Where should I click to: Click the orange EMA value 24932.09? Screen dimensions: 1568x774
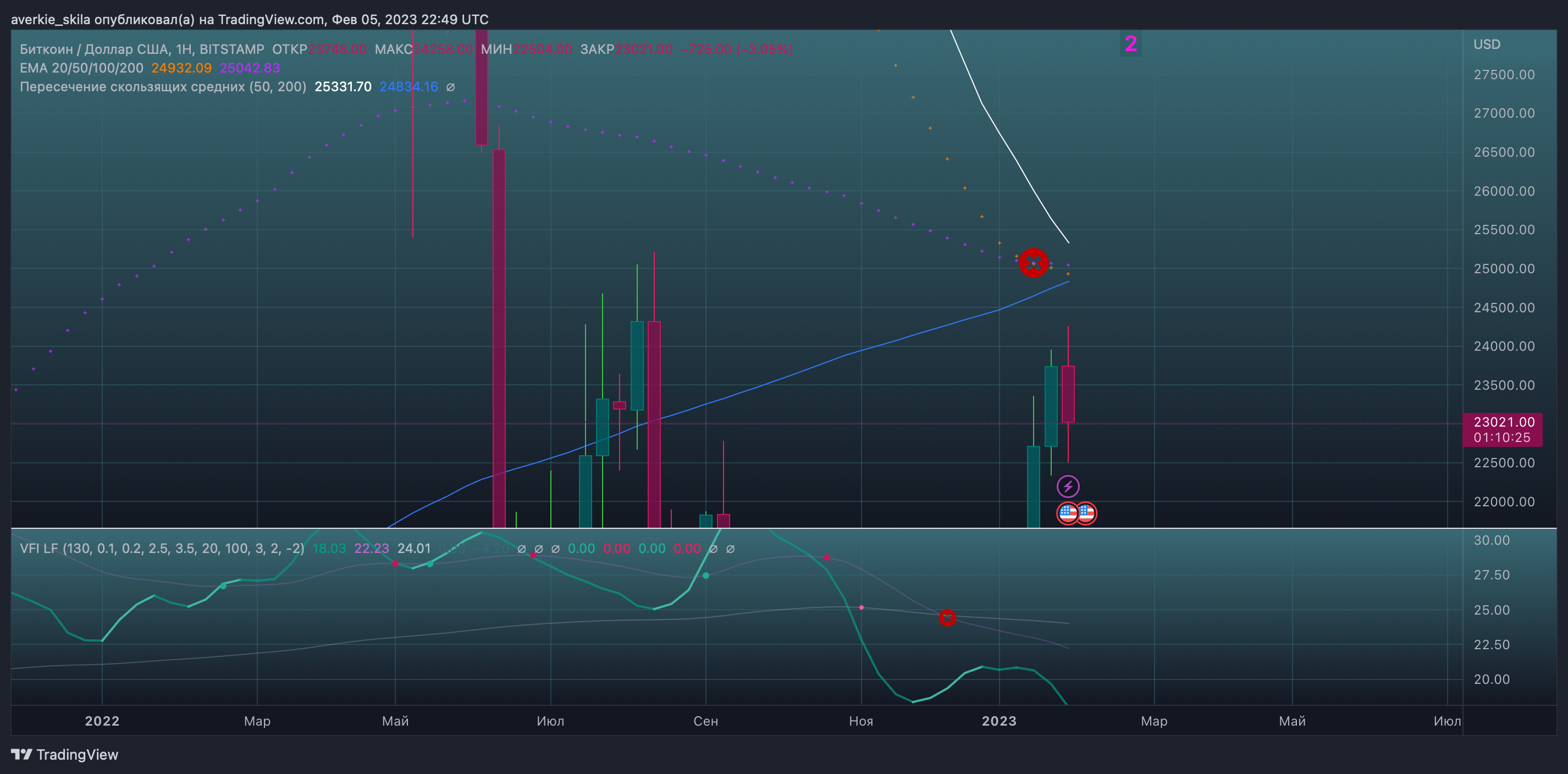(x=181, y=68)
